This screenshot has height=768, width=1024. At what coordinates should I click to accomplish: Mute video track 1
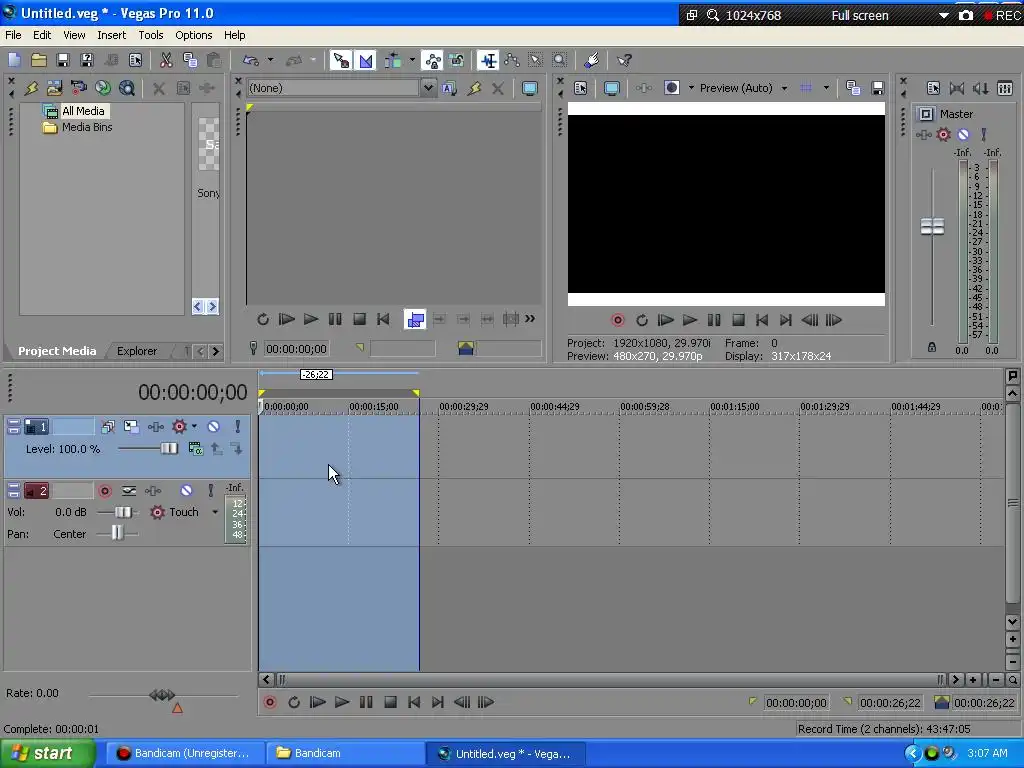[214, 427]
